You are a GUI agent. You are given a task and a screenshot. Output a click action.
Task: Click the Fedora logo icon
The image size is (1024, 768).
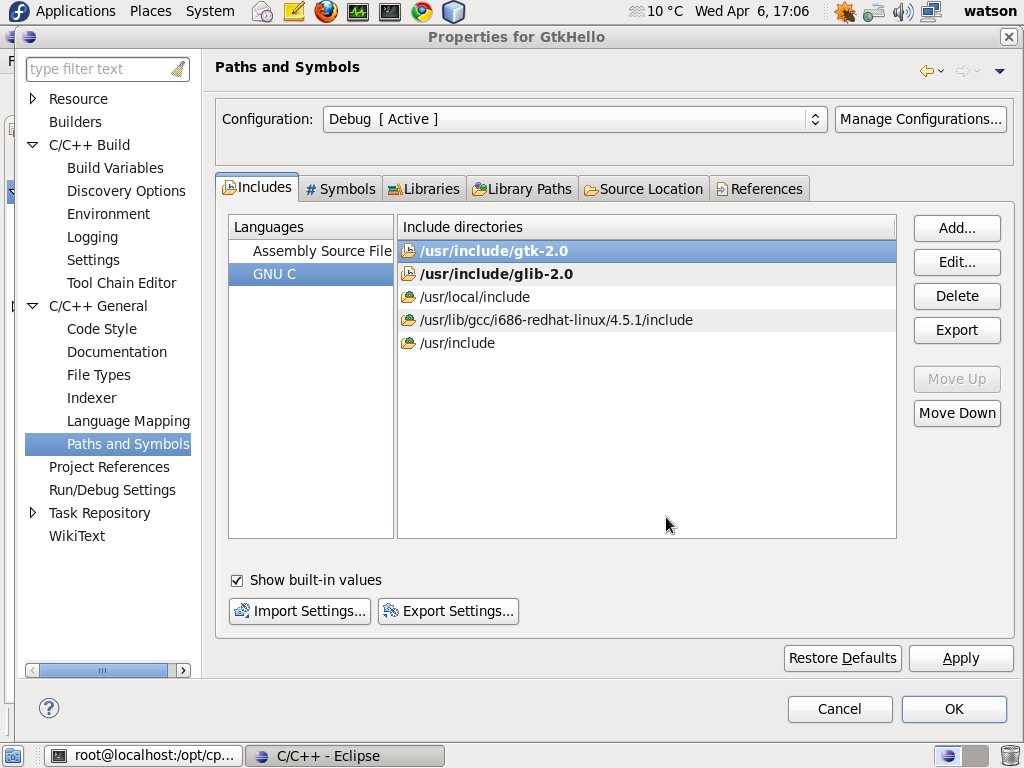18,12
